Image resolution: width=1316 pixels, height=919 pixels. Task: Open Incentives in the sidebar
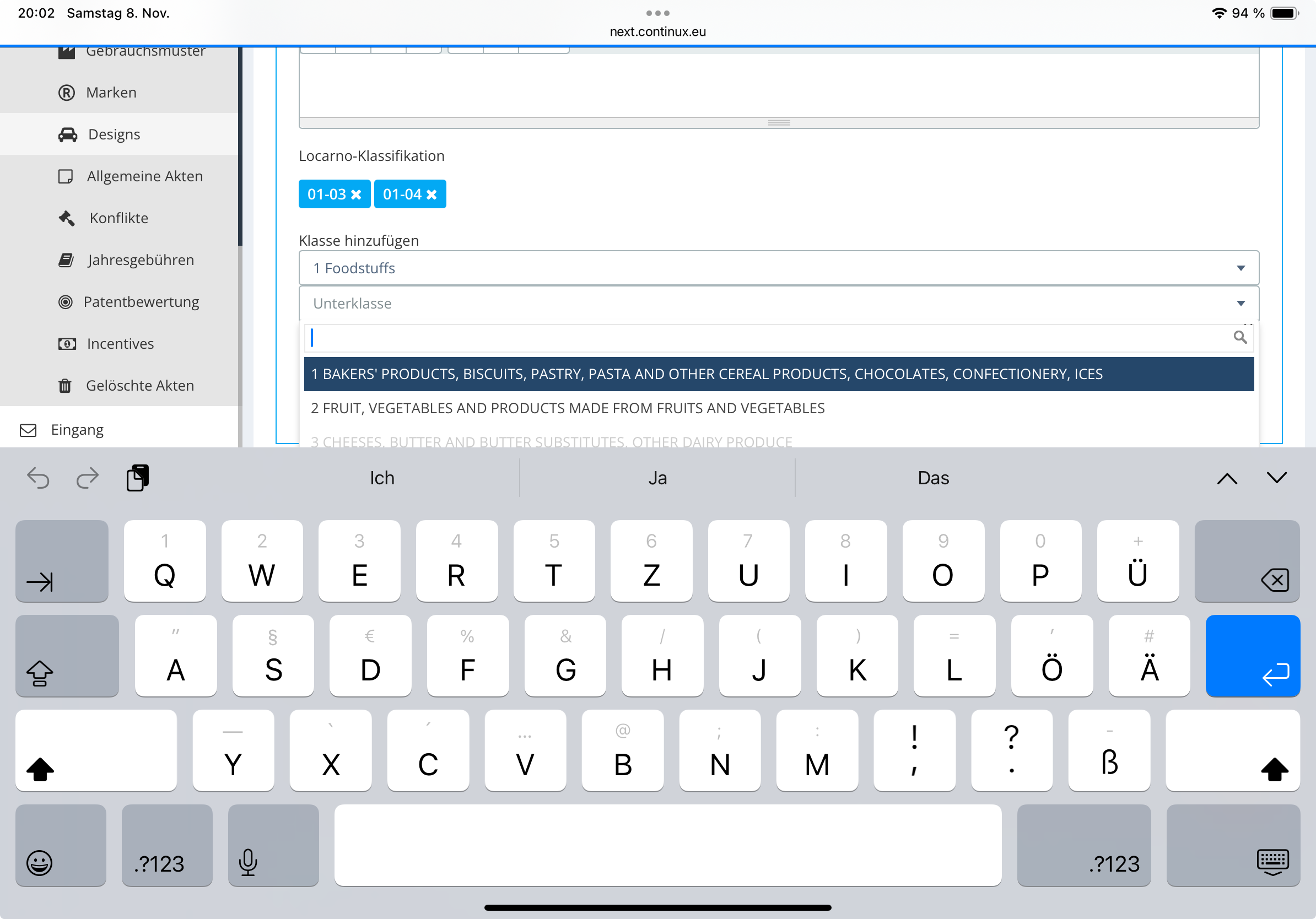coord(120,344)
